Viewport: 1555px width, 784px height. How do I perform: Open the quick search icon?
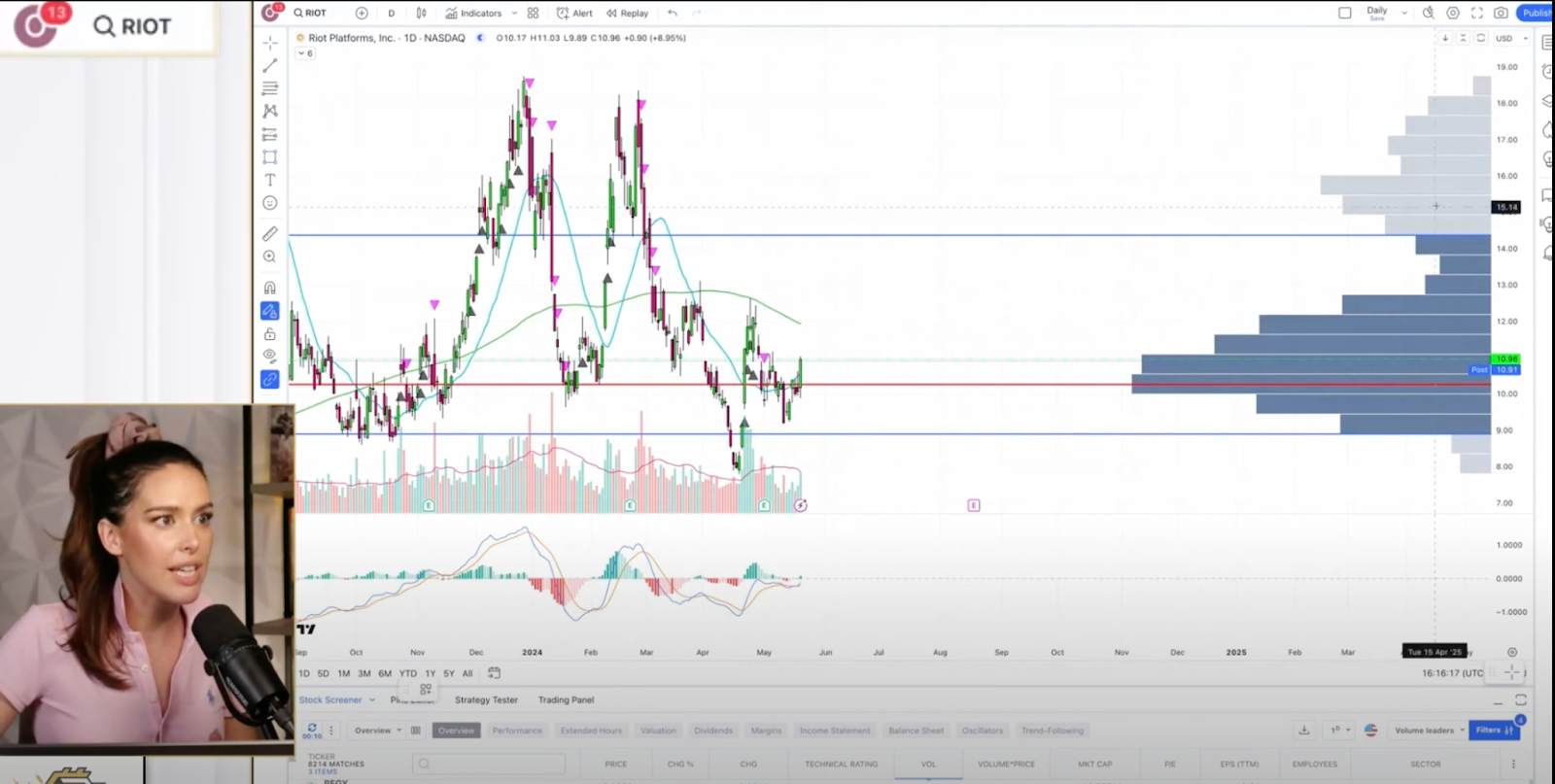(1428, 13)
